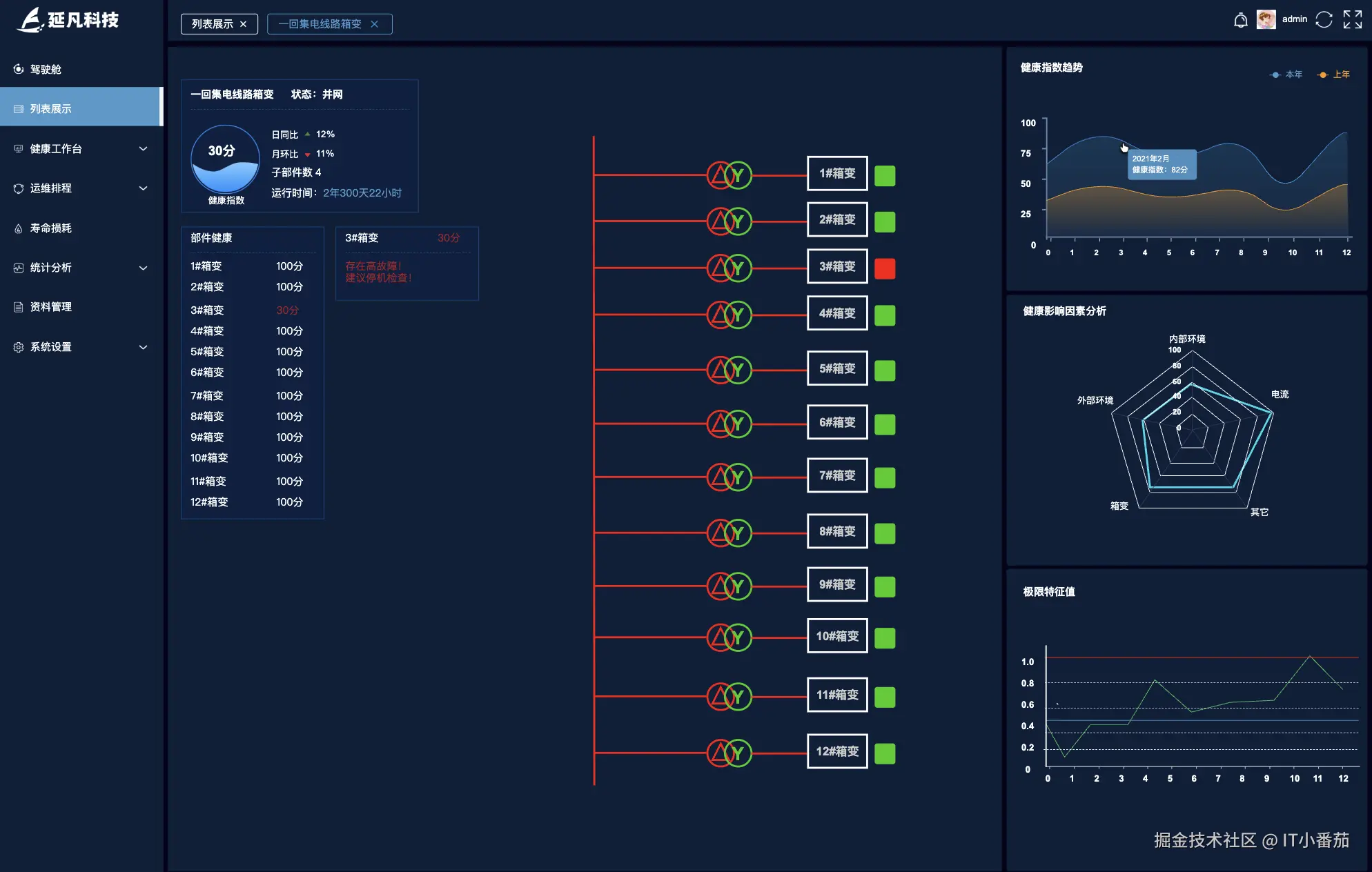This screenshot has height=872, width=1372.
Task: Click the transformer symbol on 8#箱变 line
Action: 729,533
